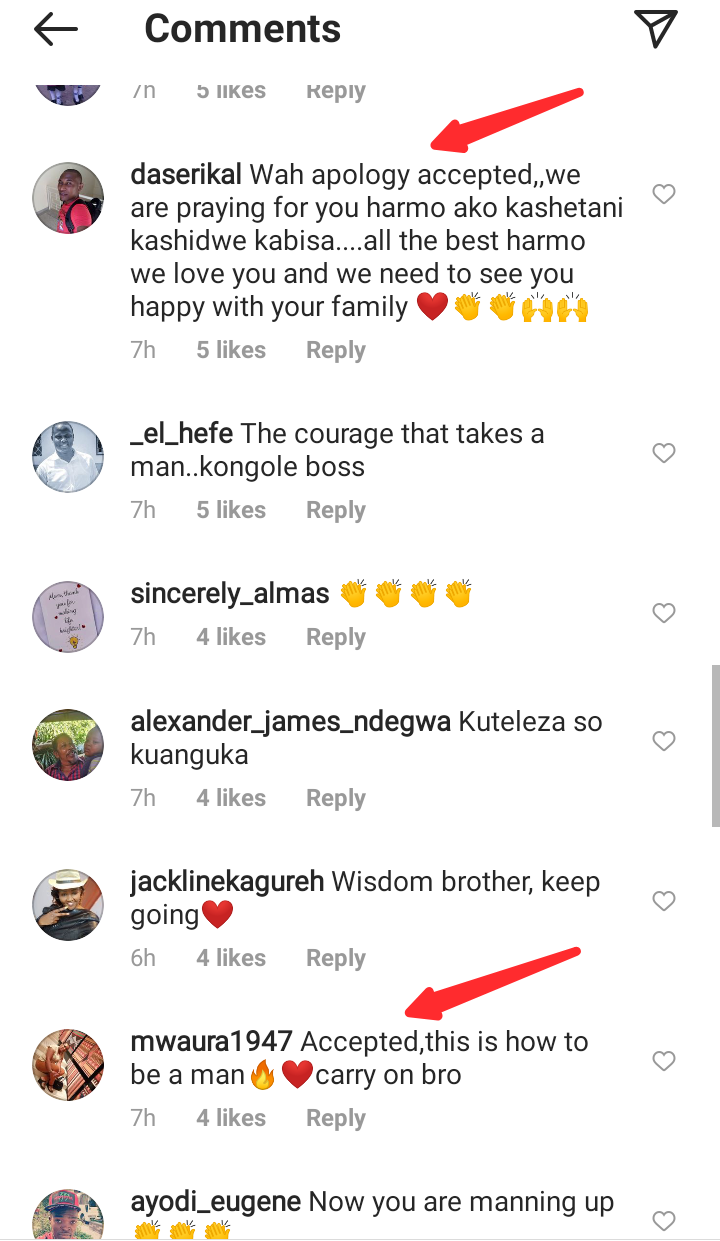The height and width of the screenshot is (1241, 720).
Task: Like sincerely_almas's comment with the heart
Action: pyautogui.click(x=664, y=613)
